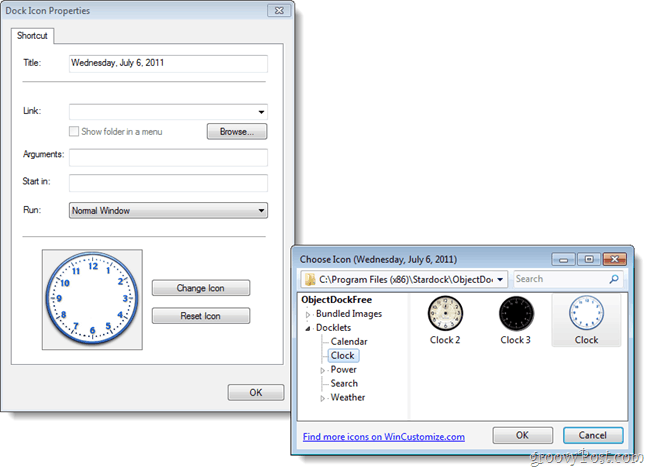Click the Start in input field
Screen dimensions: 650x471
point(168,183)
